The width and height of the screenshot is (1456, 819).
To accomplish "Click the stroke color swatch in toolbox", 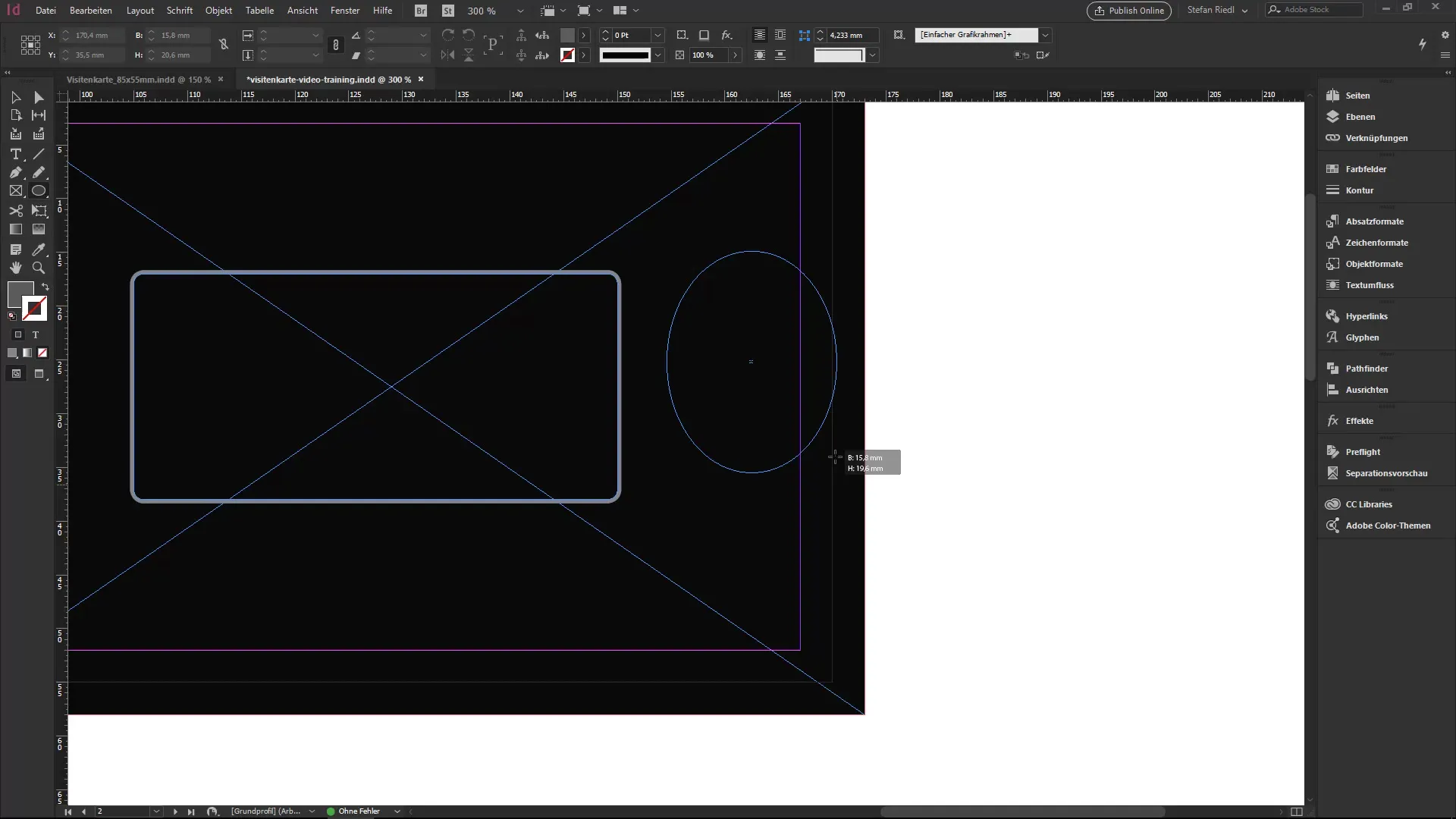I will (x=35, y=308).
